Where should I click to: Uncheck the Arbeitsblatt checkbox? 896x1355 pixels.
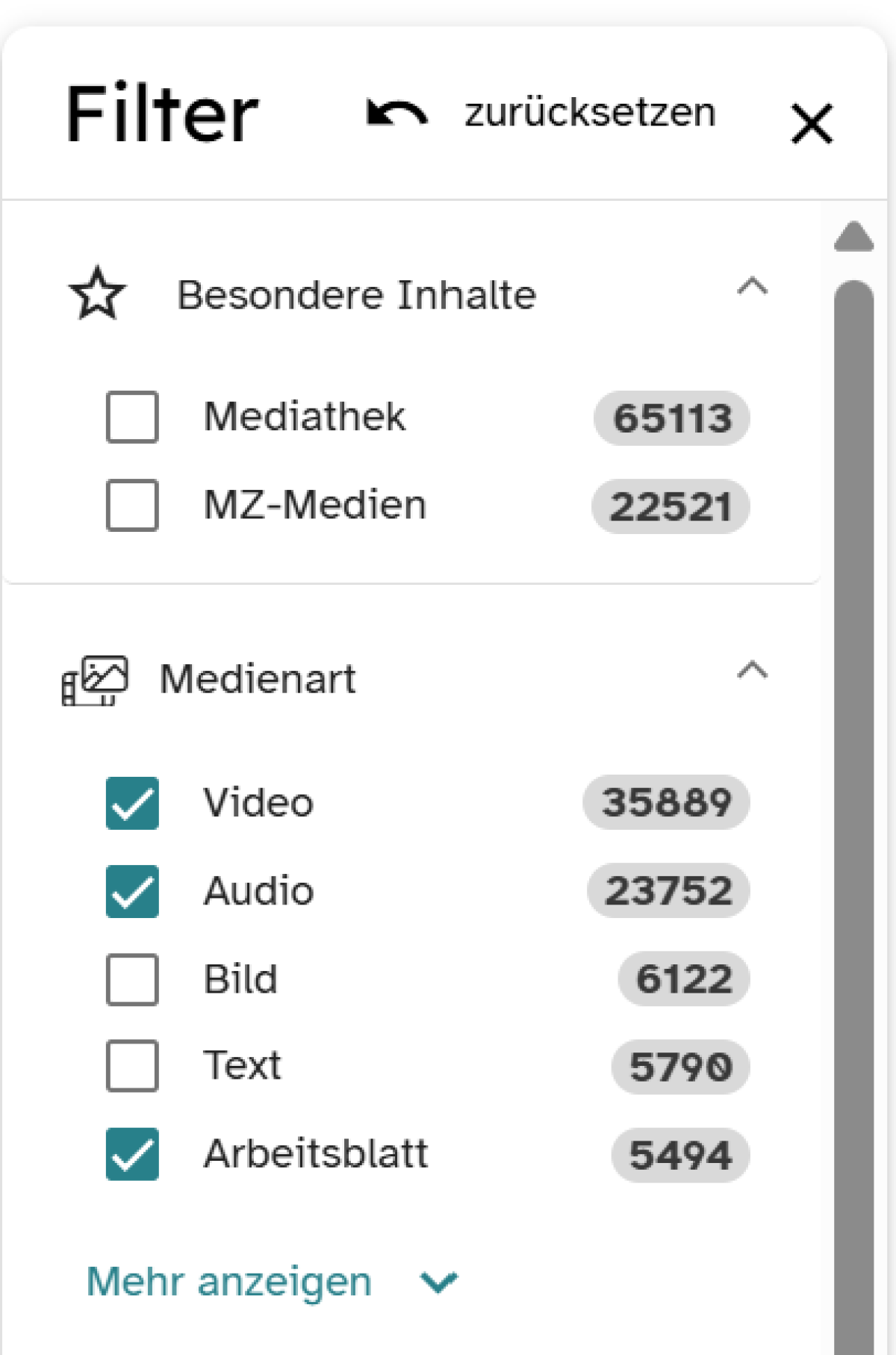point(132,1154)
